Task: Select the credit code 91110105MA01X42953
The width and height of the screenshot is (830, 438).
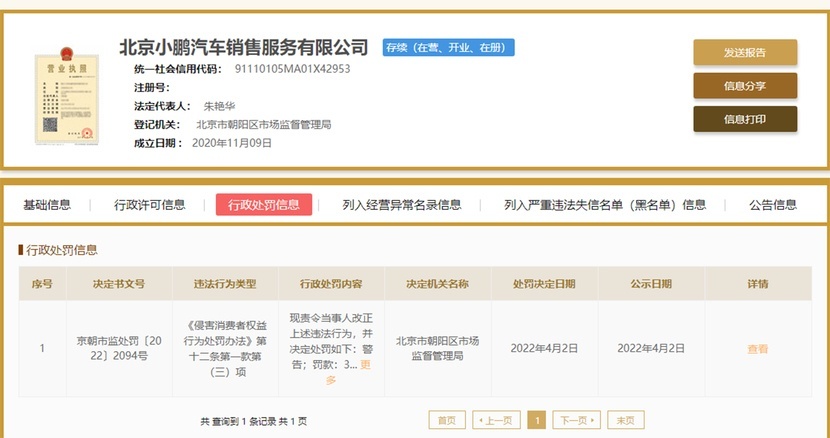Action: click(292, 69)
